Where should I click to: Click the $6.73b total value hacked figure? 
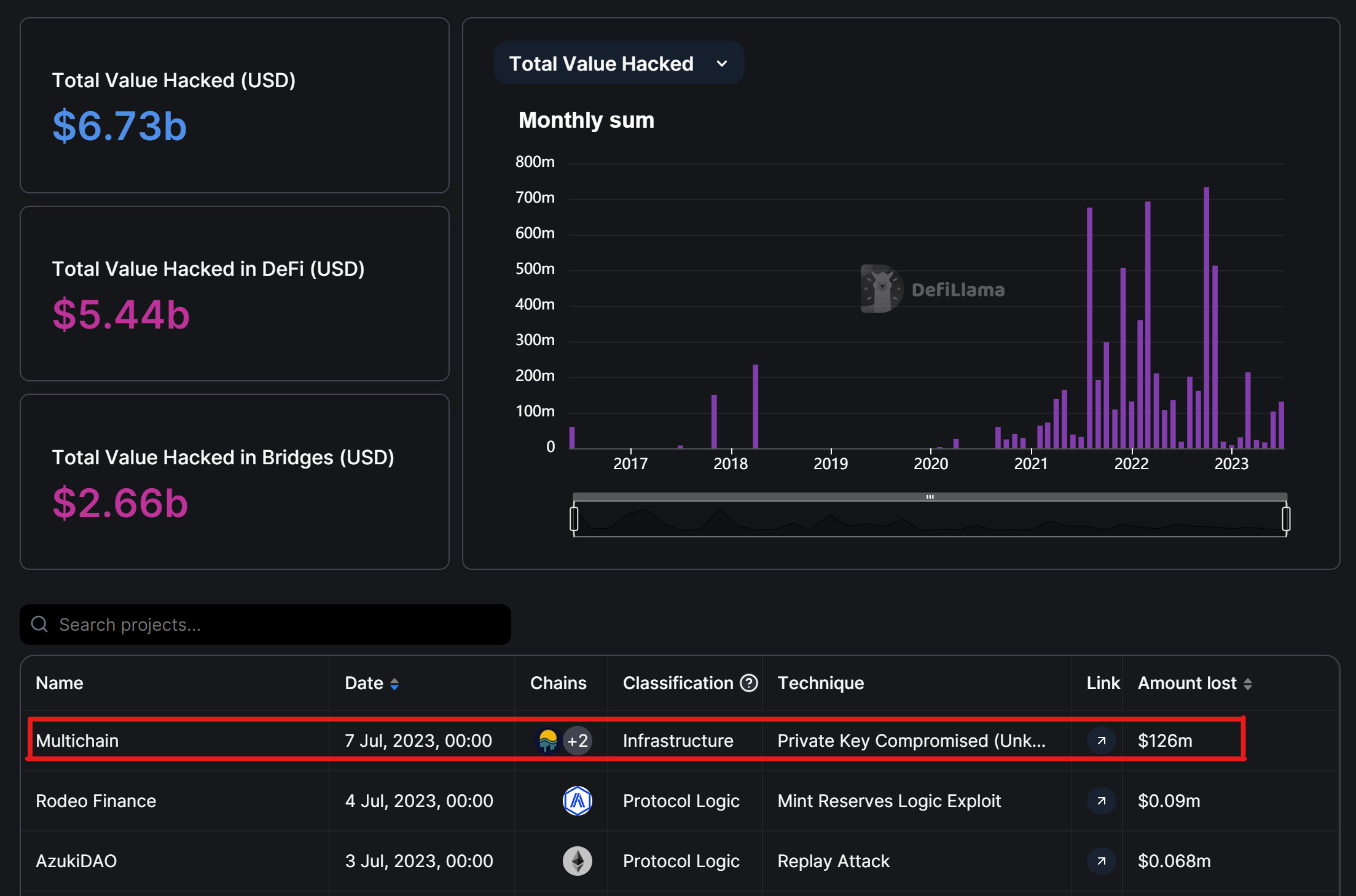120,126
